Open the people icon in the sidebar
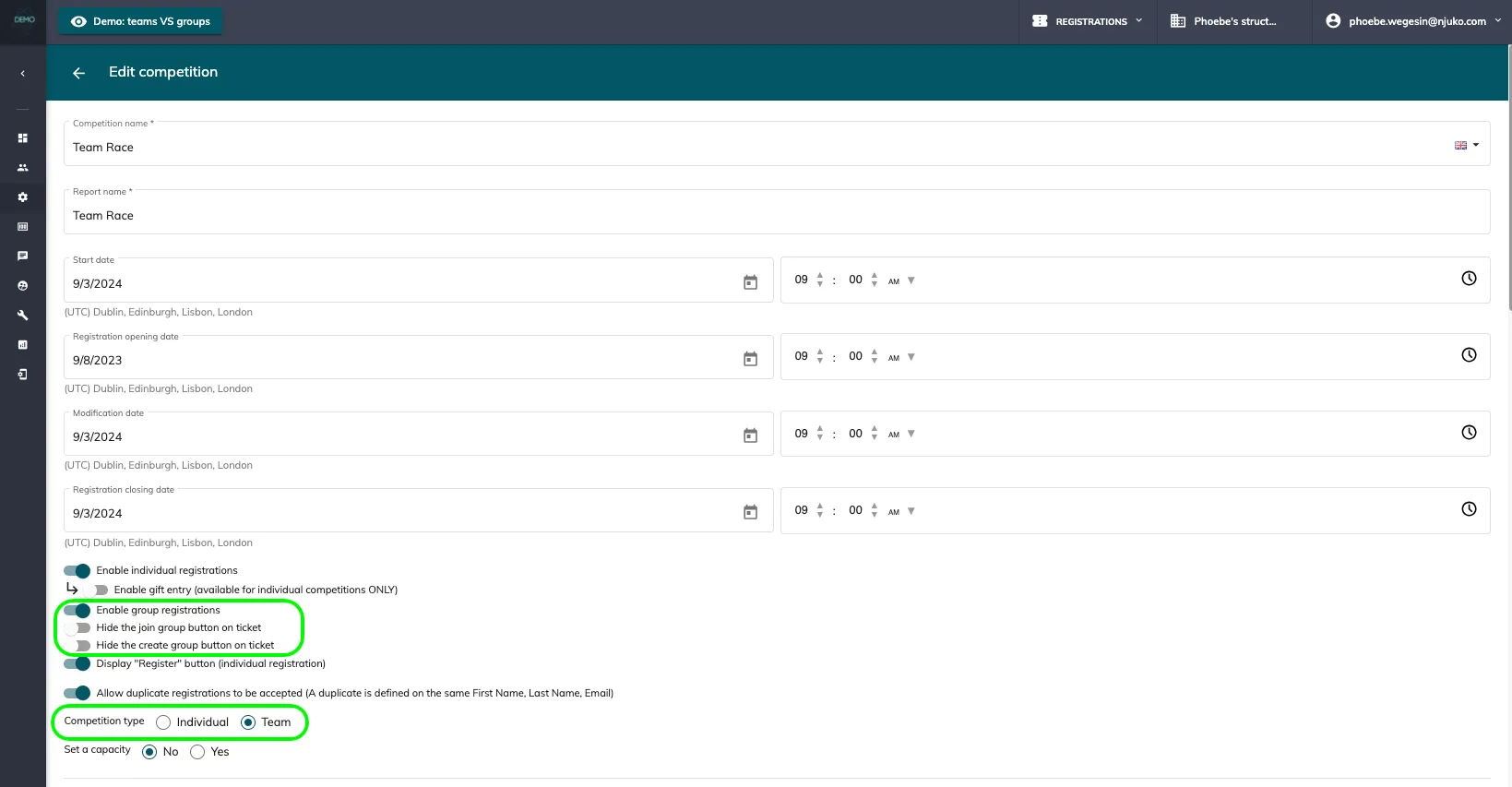Screen dimensions: 1512x787 pos(23,168)
